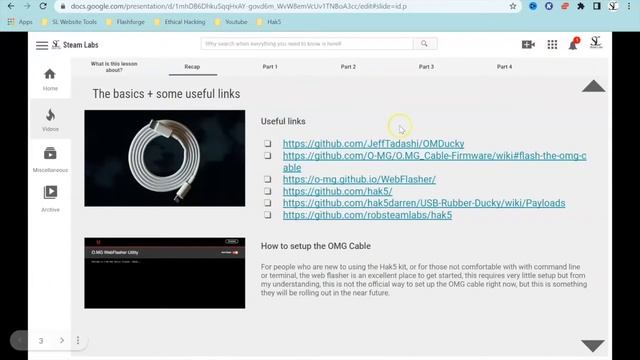
Task: Click the O.MG WebFlasher Utility screenshot
Action: click(165, 273)
